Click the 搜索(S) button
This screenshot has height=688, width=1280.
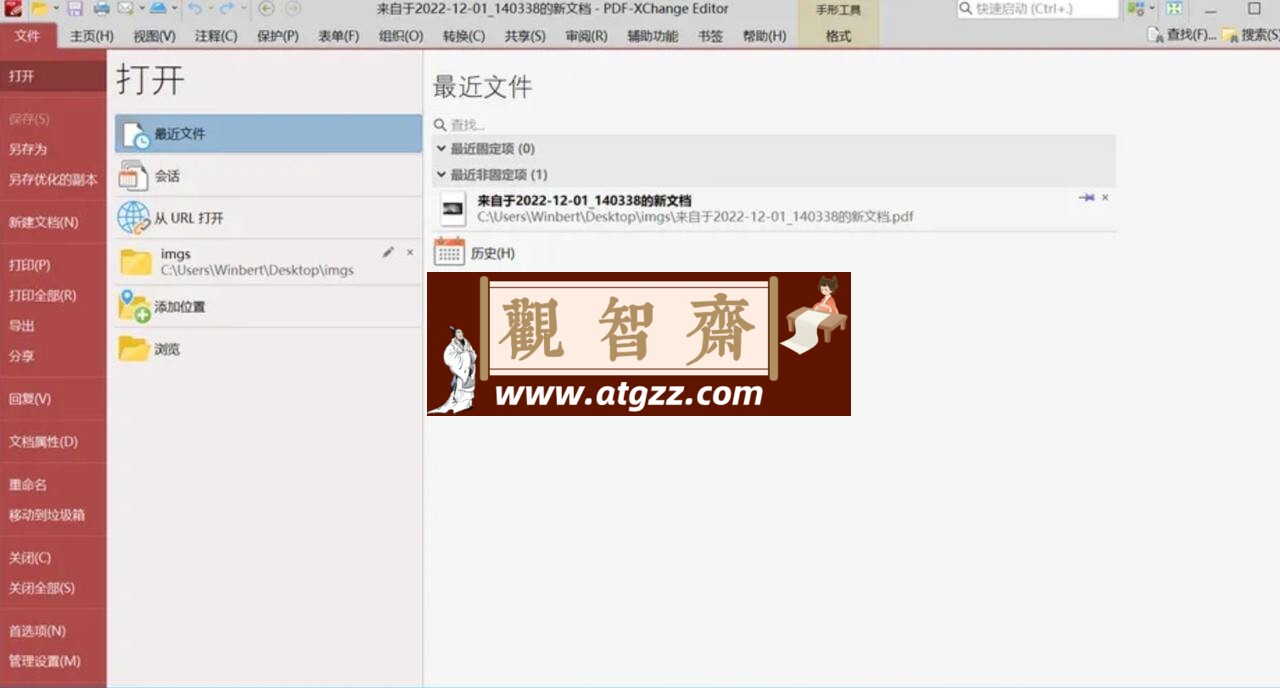[x=1251, y=35]
